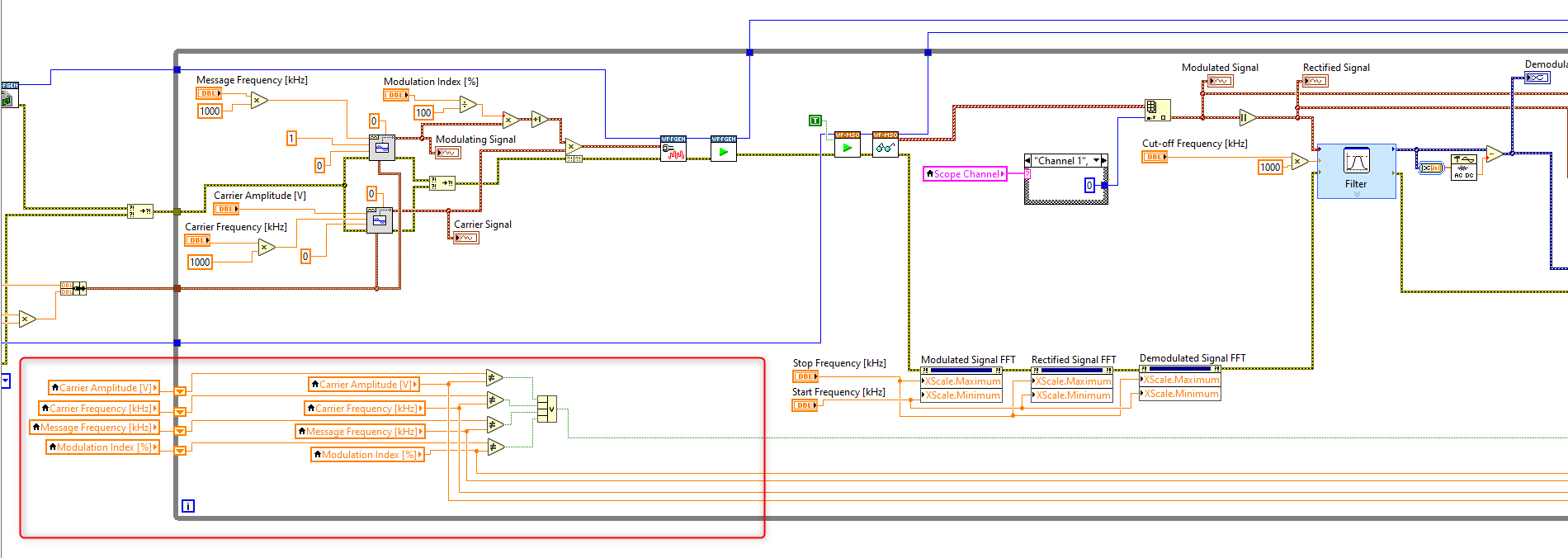
Task: Expand the Filter express VI chevron
Action: pos(1356,194)
